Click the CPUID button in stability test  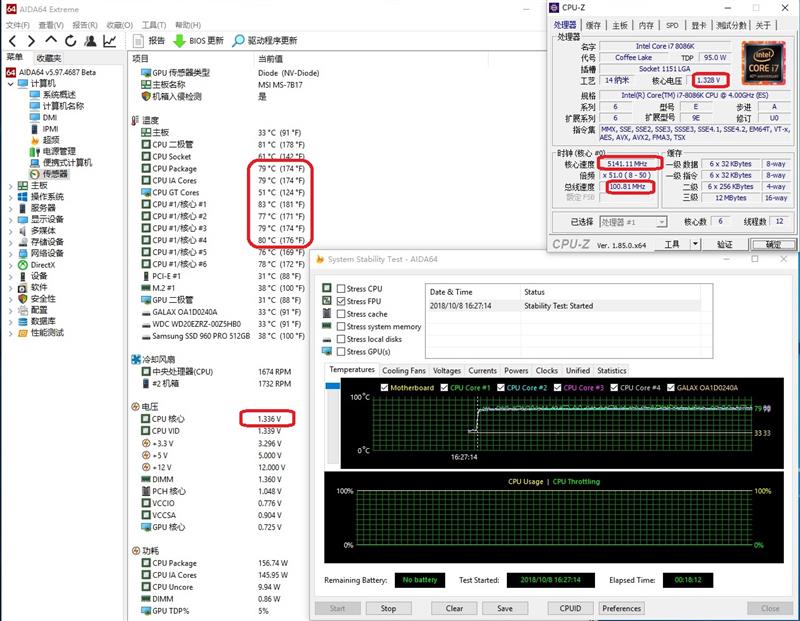[570, 608]
